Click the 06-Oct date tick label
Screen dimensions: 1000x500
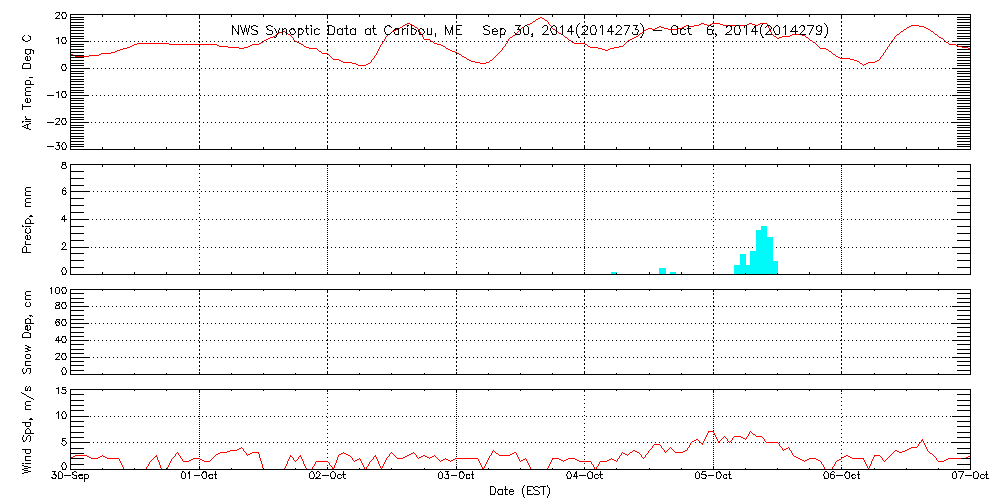coord(842,477)
